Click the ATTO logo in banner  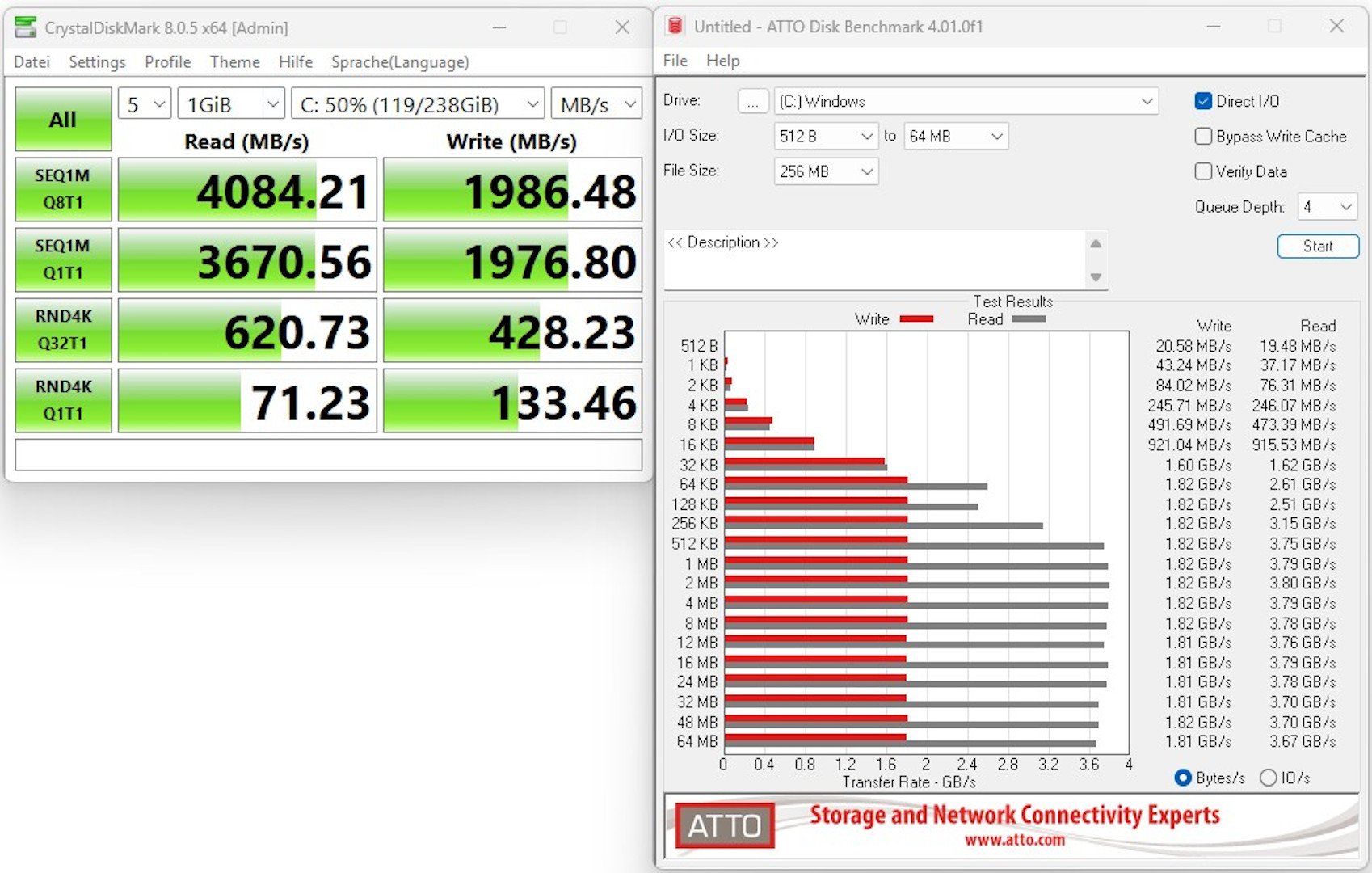(725, 825)
